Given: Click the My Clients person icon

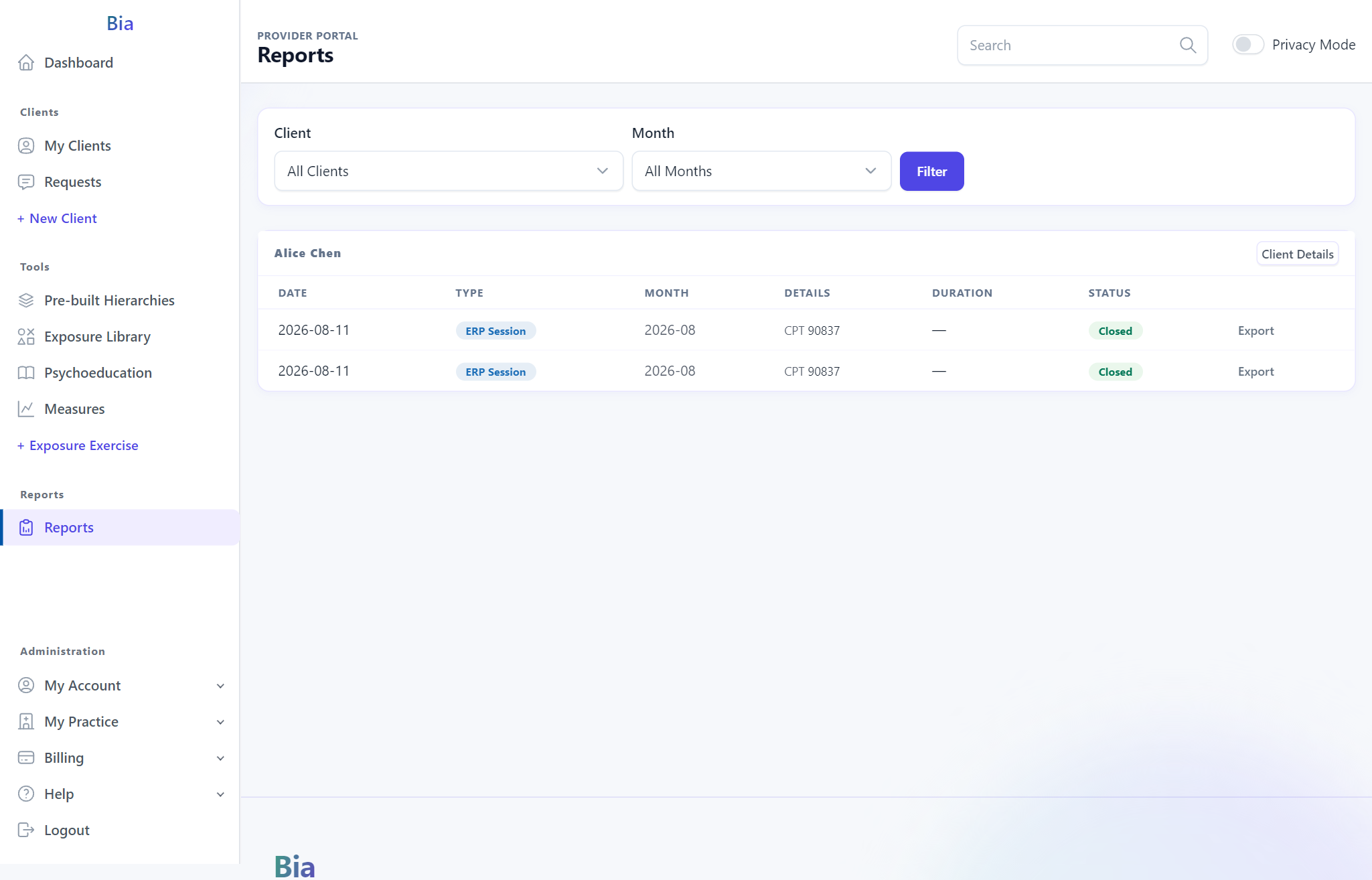Looking at the screenshot, I should [26, 145].
